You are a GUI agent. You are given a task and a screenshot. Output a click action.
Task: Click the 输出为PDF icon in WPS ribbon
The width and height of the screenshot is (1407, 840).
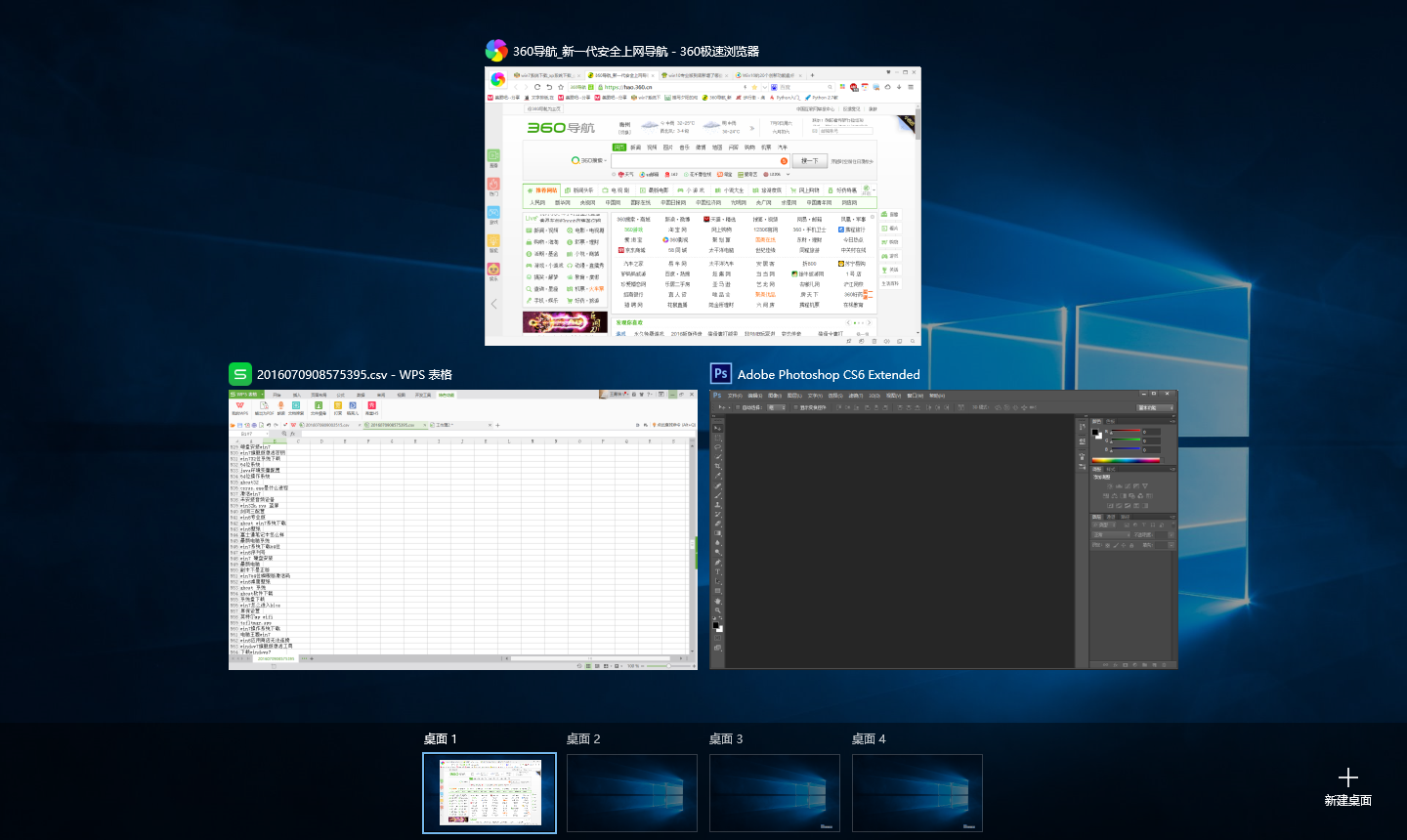tap(264, 407)
